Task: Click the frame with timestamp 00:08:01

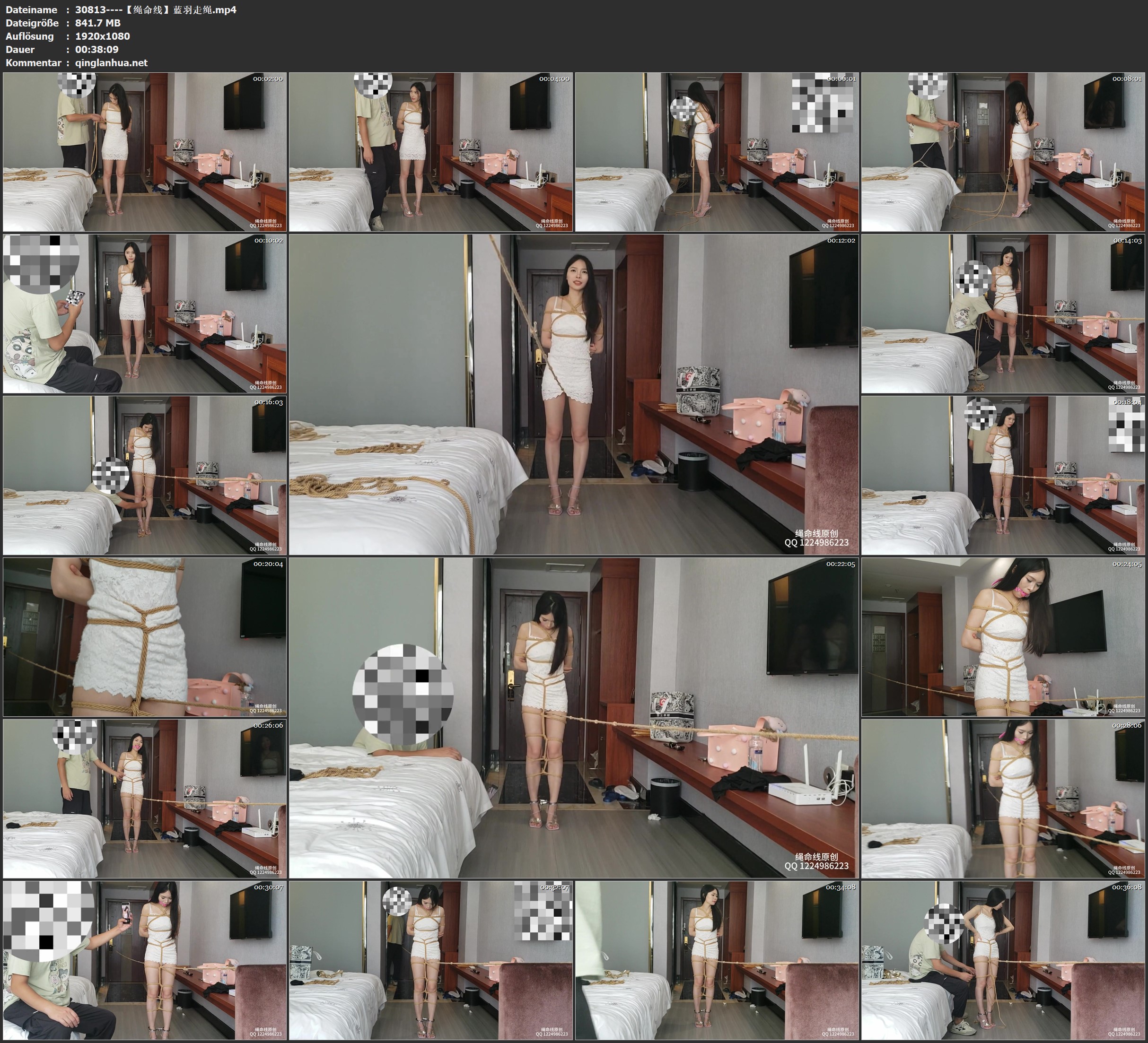Action: (x=1003, y=152)
